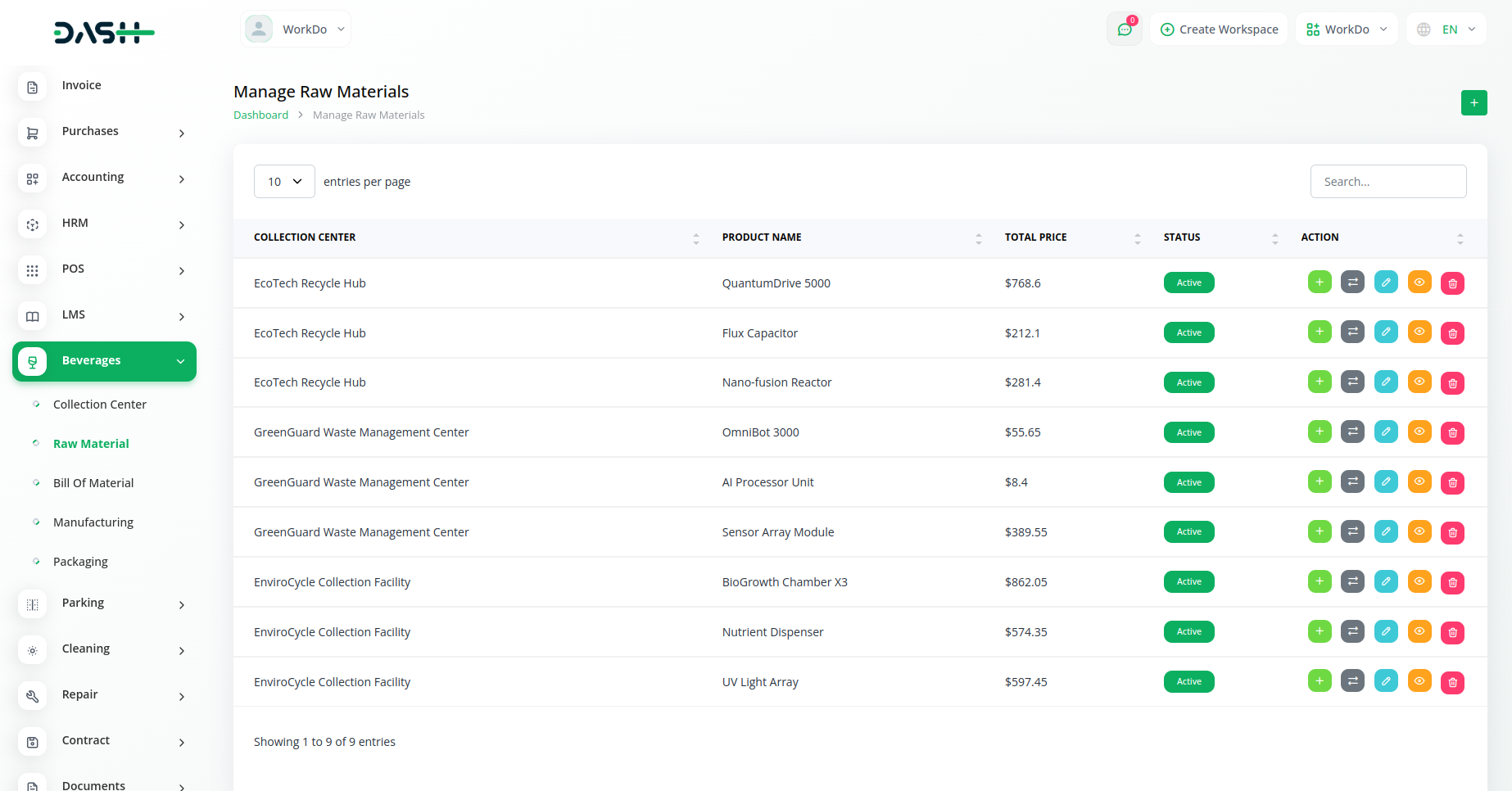Show BioGrowth Chamber X3 details via eye icon

(1419, 582)
